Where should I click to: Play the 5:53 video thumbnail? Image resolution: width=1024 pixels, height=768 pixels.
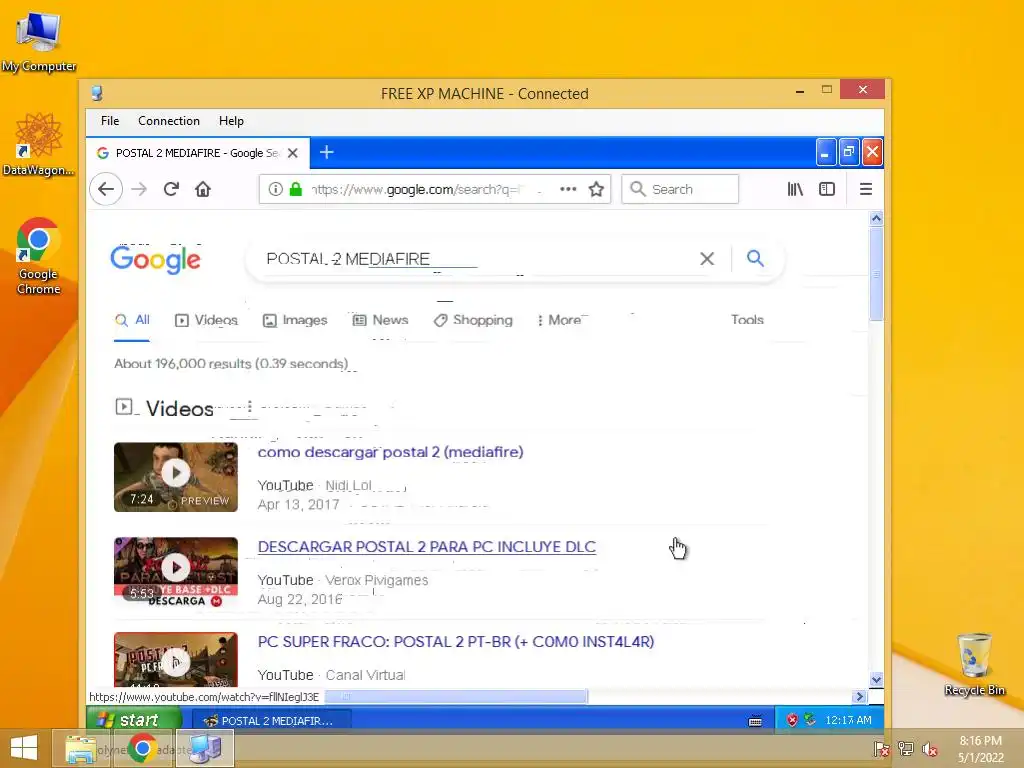pos(176,571)
